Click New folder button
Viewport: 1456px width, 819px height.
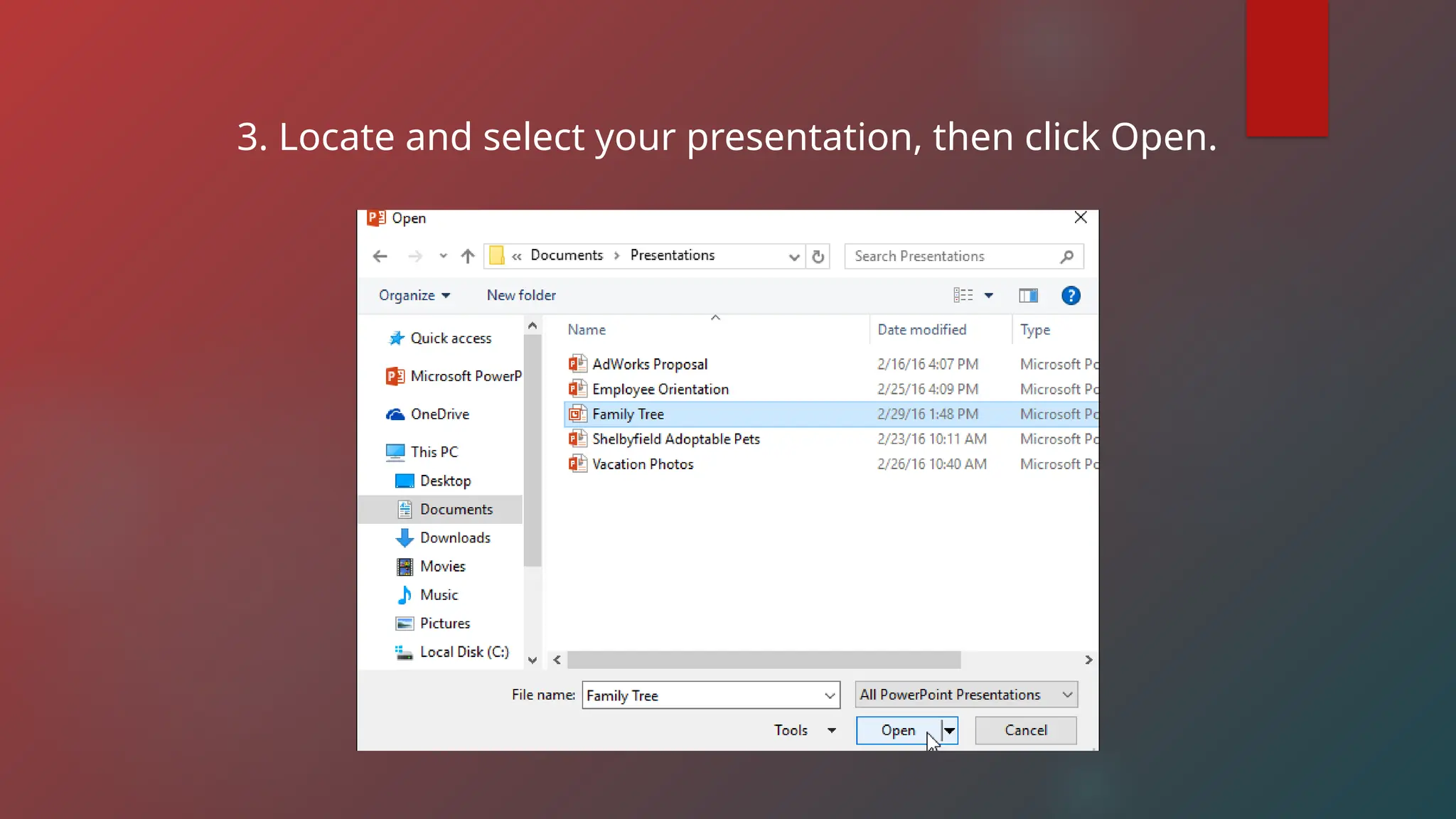[x=521, y=296]
